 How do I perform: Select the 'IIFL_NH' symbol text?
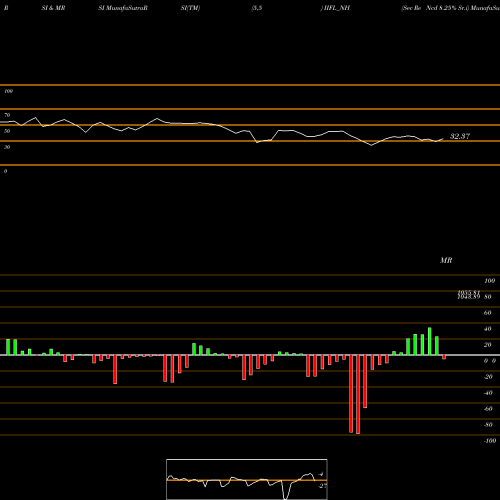(337, 8)
